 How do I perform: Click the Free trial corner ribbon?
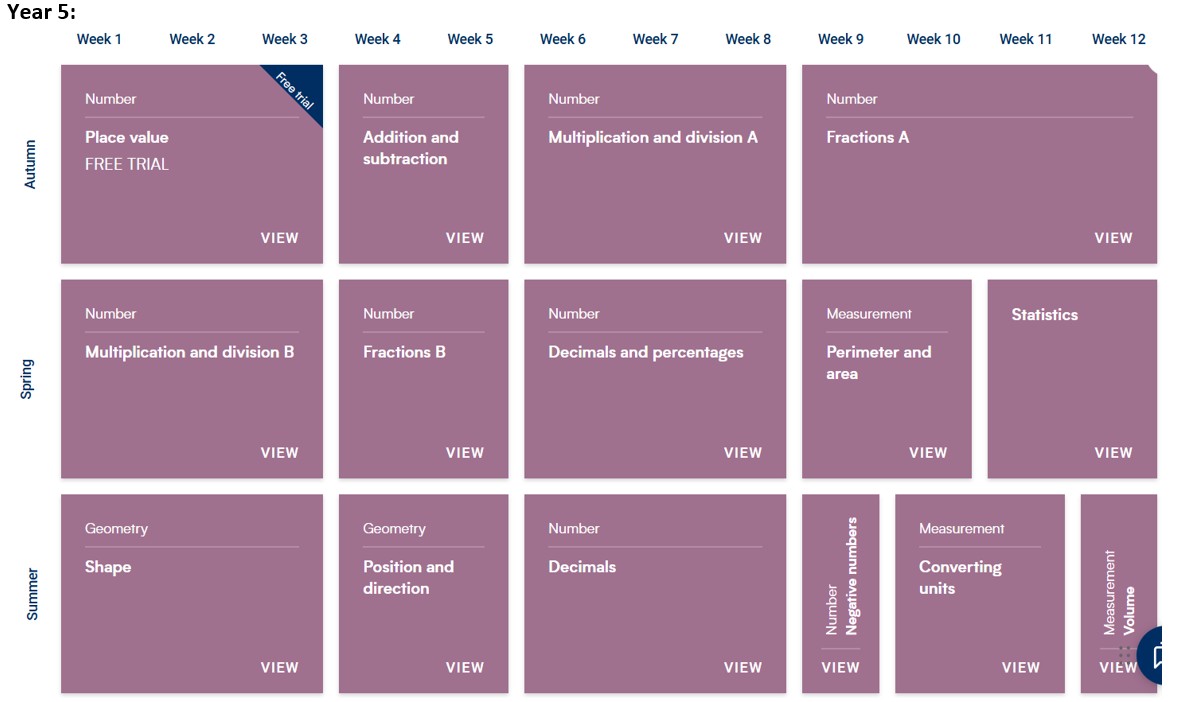coord(296,93)
